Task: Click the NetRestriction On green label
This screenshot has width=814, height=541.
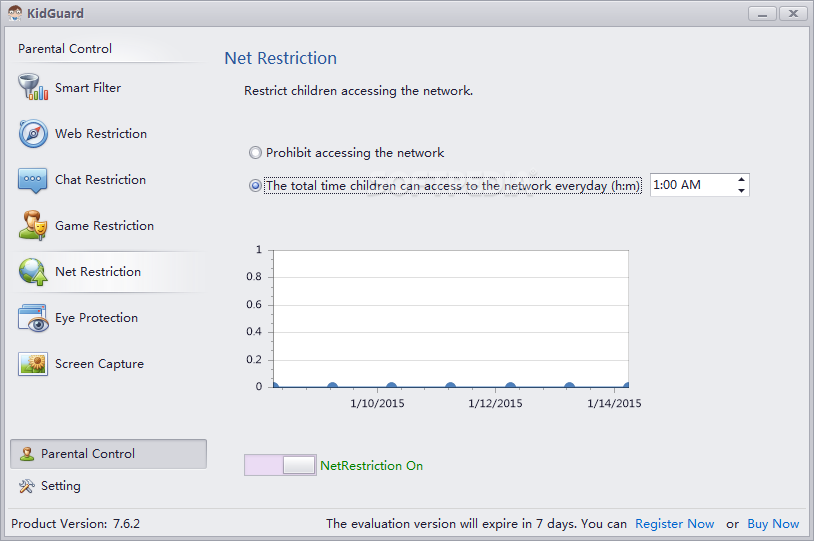Action: [371, 466]
